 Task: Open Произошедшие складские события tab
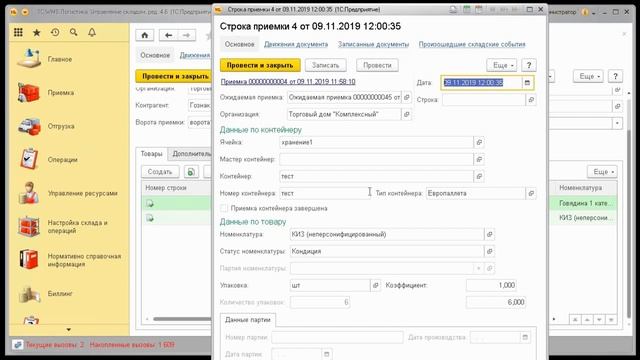point(472,44)
